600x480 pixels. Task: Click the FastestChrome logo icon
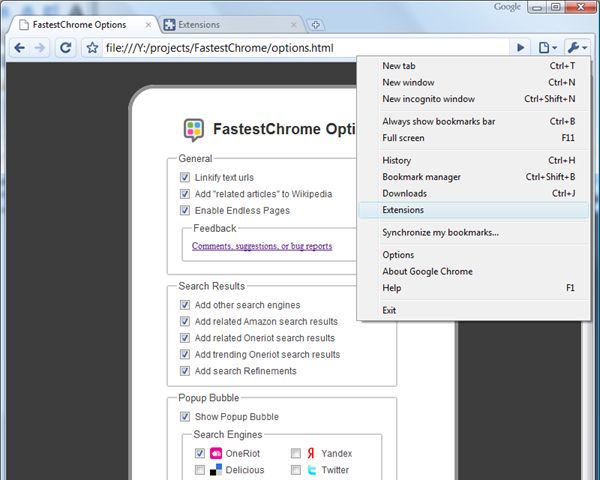coord(194,129)
